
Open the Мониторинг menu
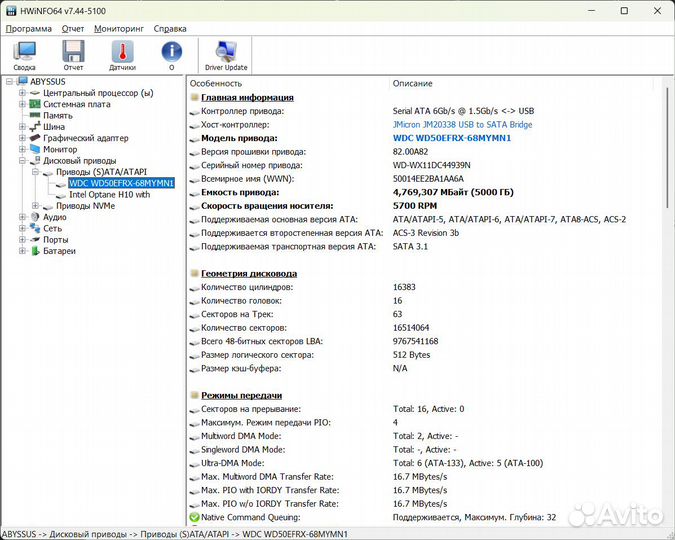119,28
